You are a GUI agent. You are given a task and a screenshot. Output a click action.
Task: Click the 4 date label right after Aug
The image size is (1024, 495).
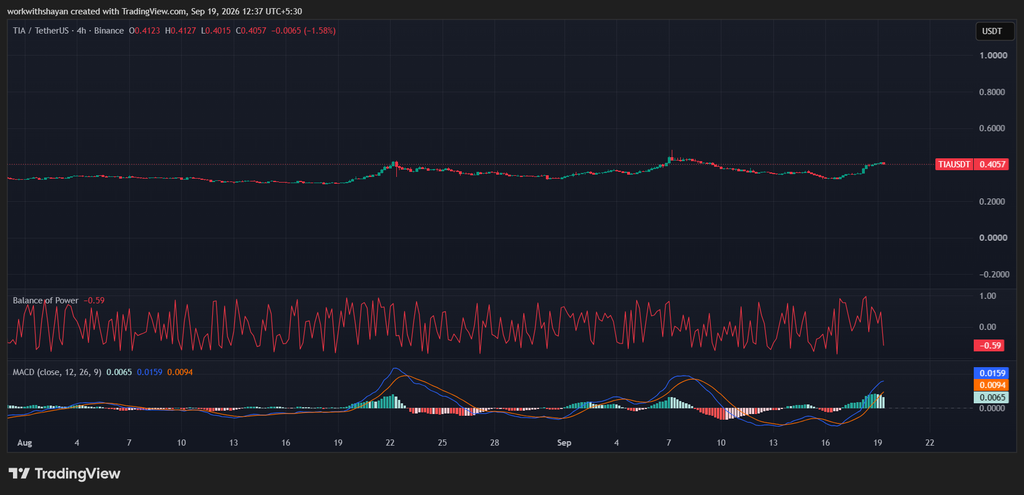tap(77, 443)
